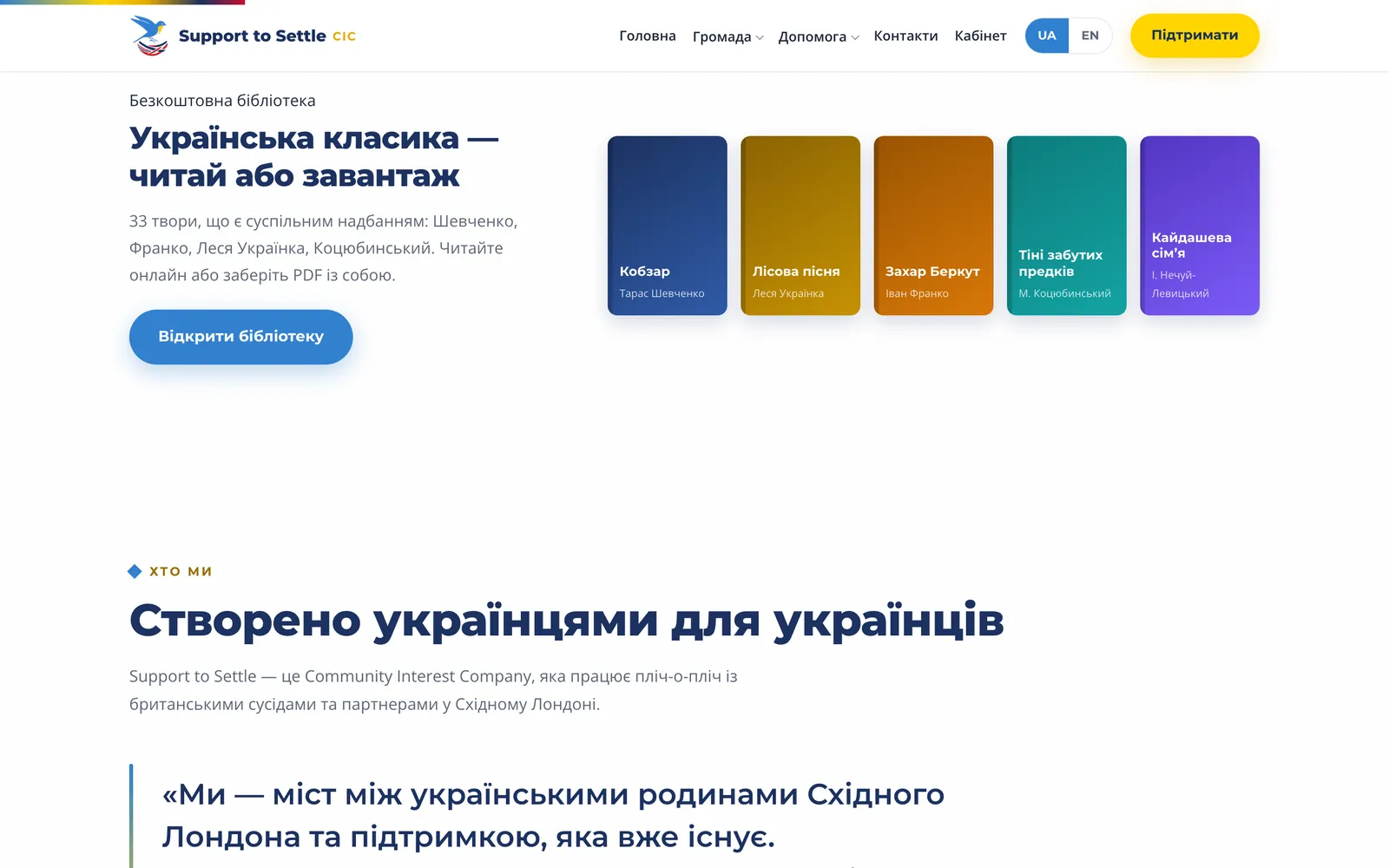Viewport: 1389px width, 868px height.
Task: Select the Захар Беркут book card
Action: tap(933, 226)
